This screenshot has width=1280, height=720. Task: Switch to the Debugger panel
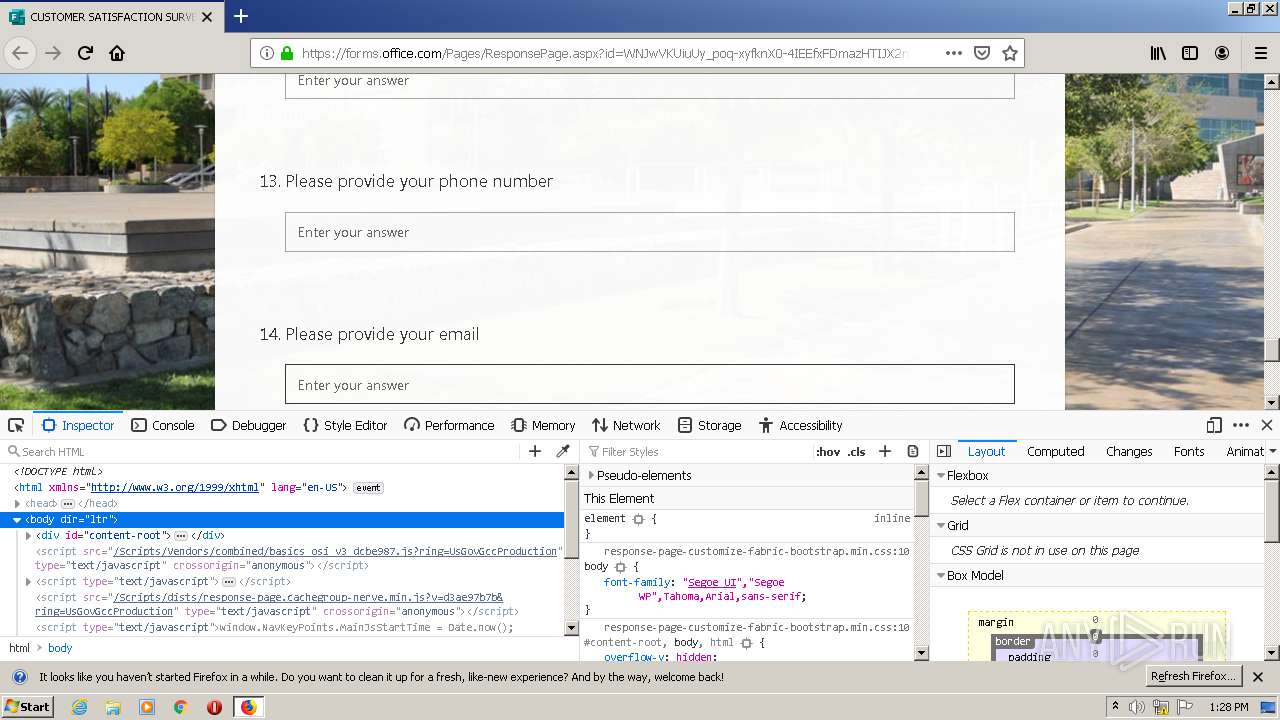point(249,425)
